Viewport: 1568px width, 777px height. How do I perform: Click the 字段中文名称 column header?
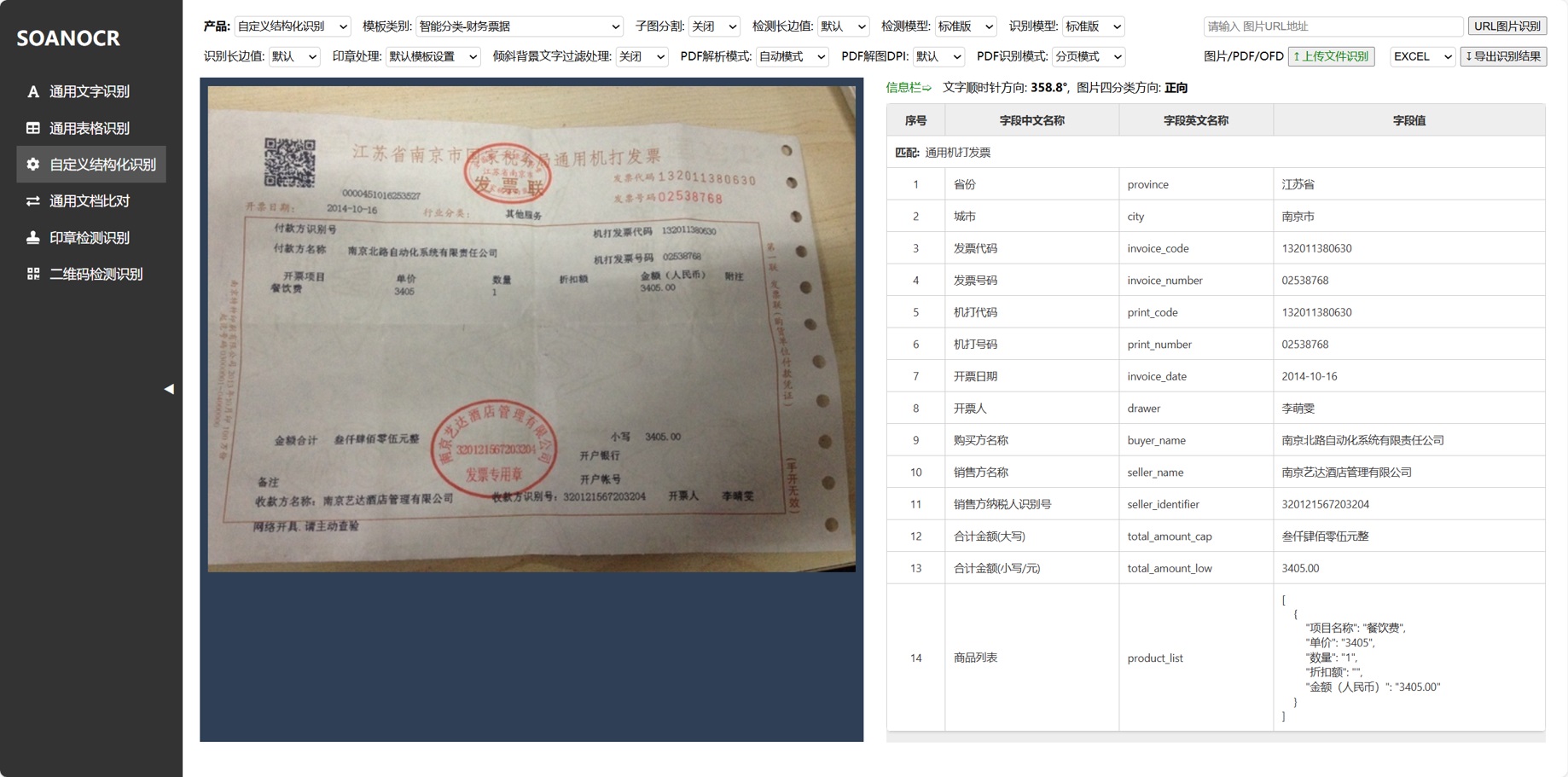point(1032,120)
